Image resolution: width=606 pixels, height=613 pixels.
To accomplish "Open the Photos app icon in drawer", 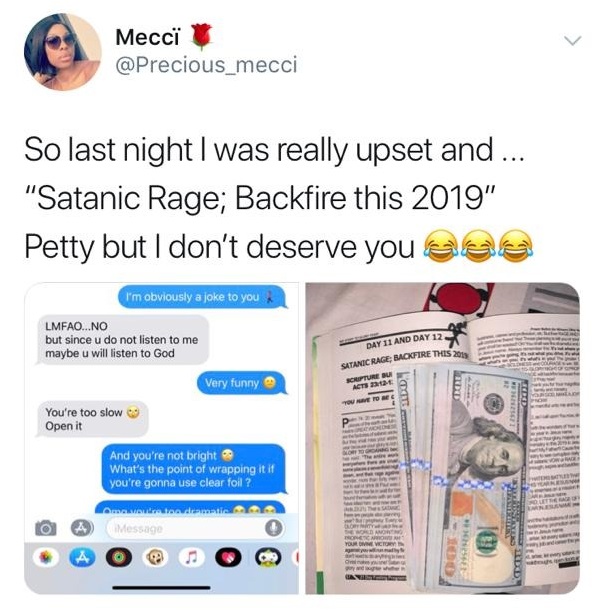I will [x=46, y=557].
